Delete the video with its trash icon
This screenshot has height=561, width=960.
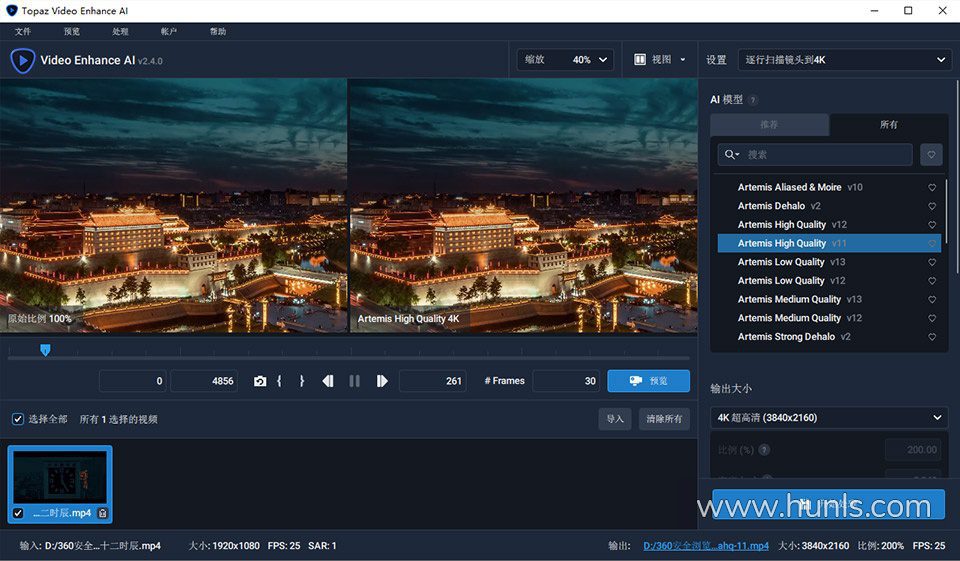pos(102,513)
